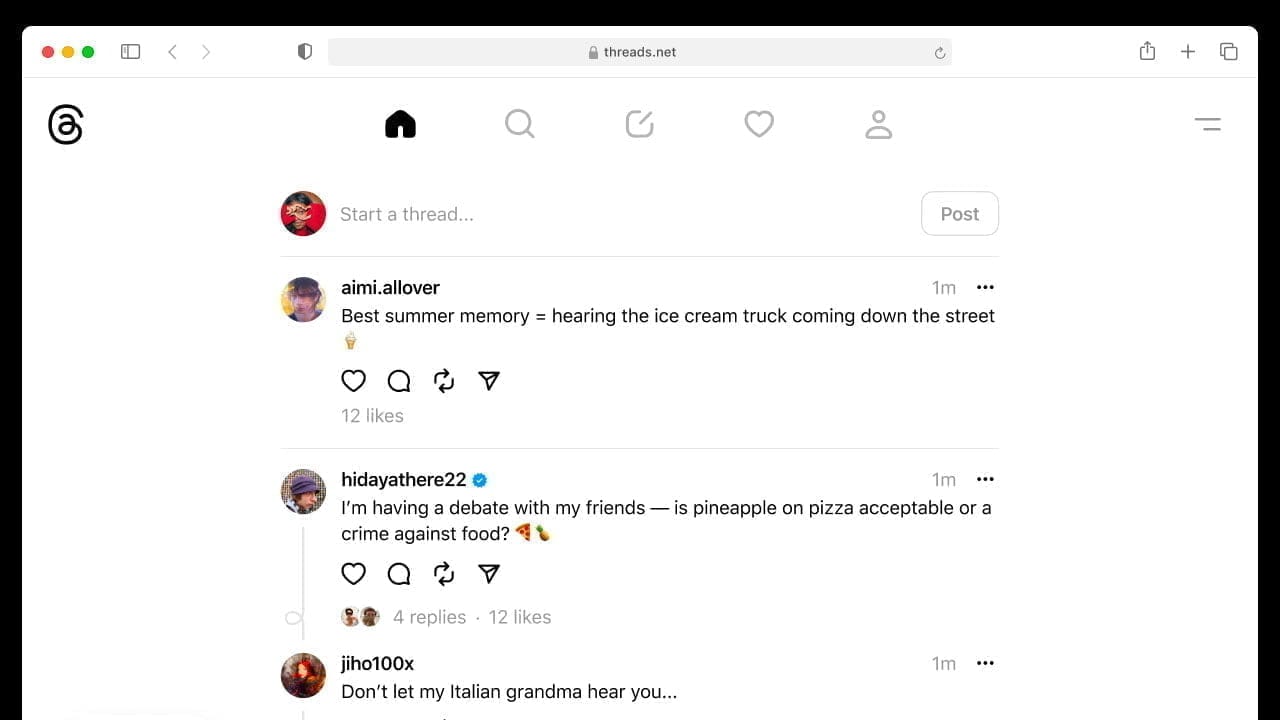The height and width of the screenshot is (720, 1280).
Task: Share hidayathere22's post via the send icon
Action: [x=488, y=574]
